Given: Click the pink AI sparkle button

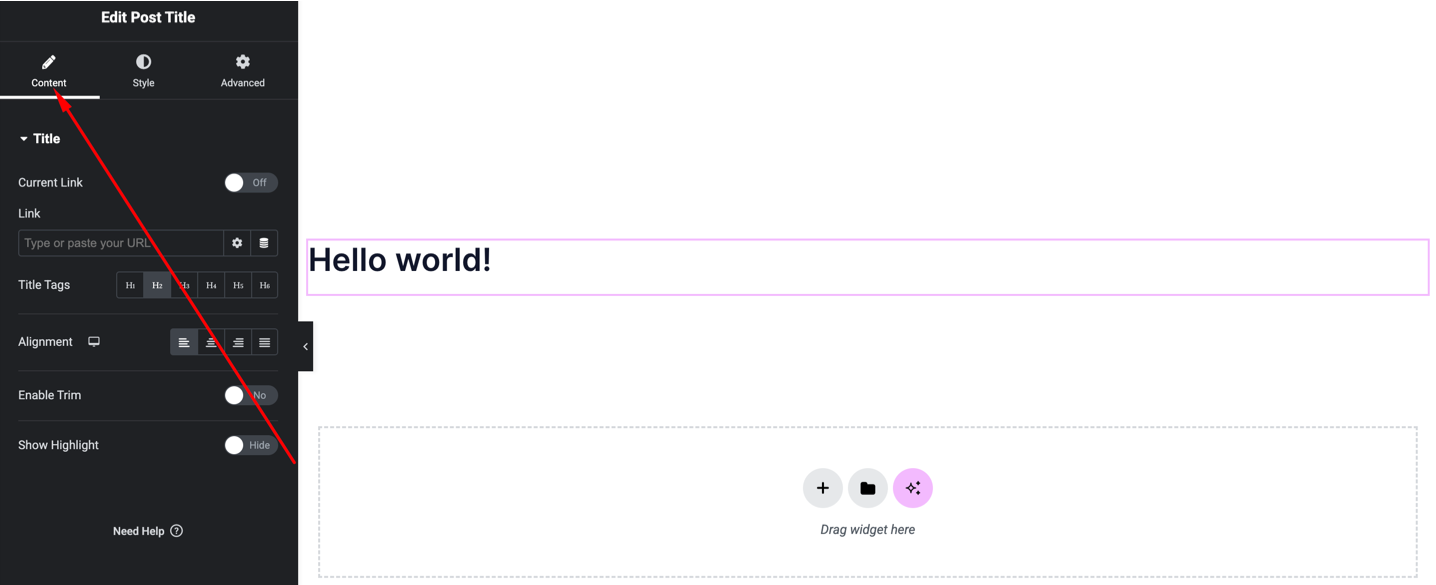Looking at the screenshot, I should coord(913,488).
